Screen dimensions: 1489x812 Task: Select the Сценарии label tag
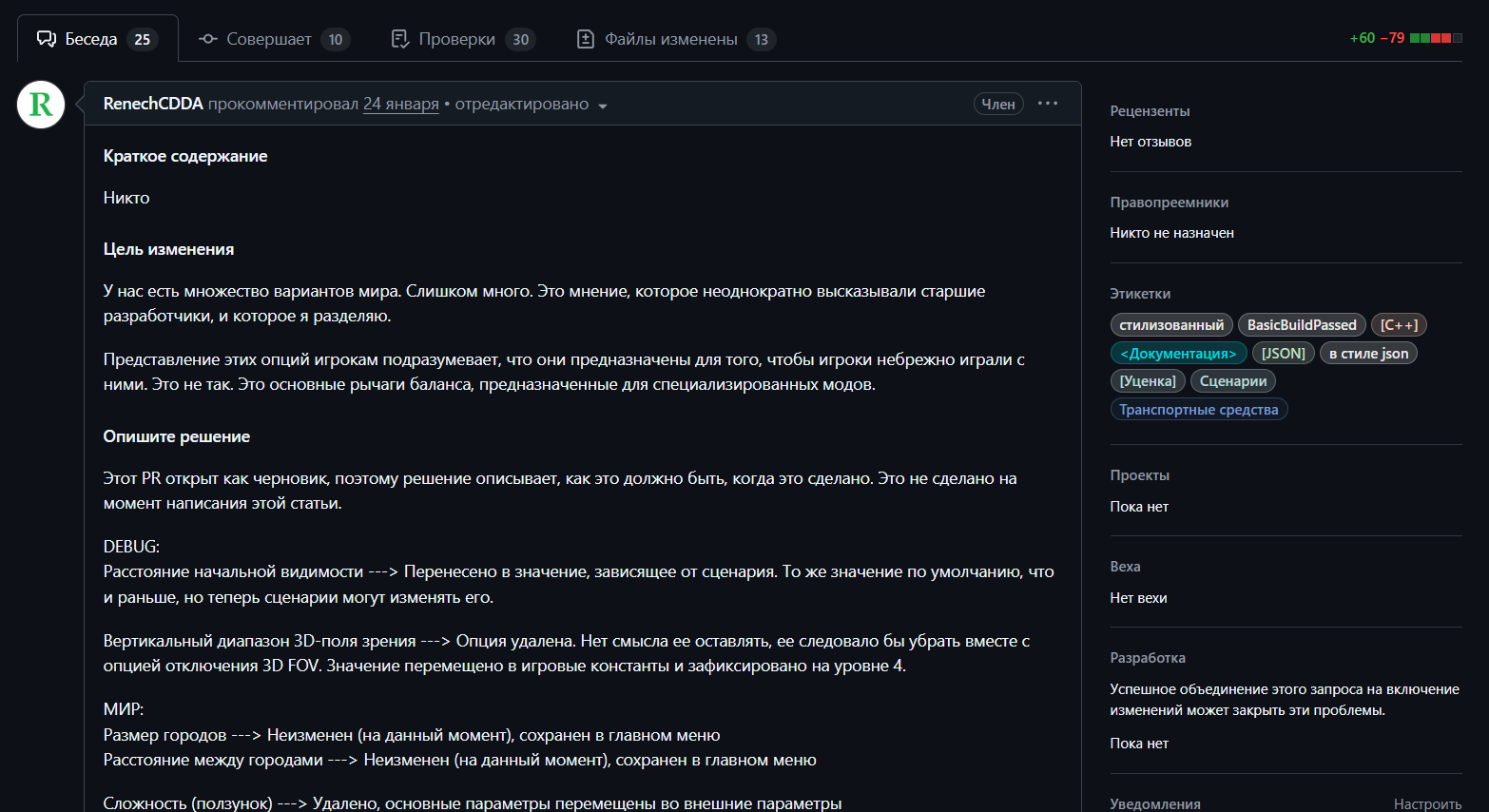pos(1233,381)
